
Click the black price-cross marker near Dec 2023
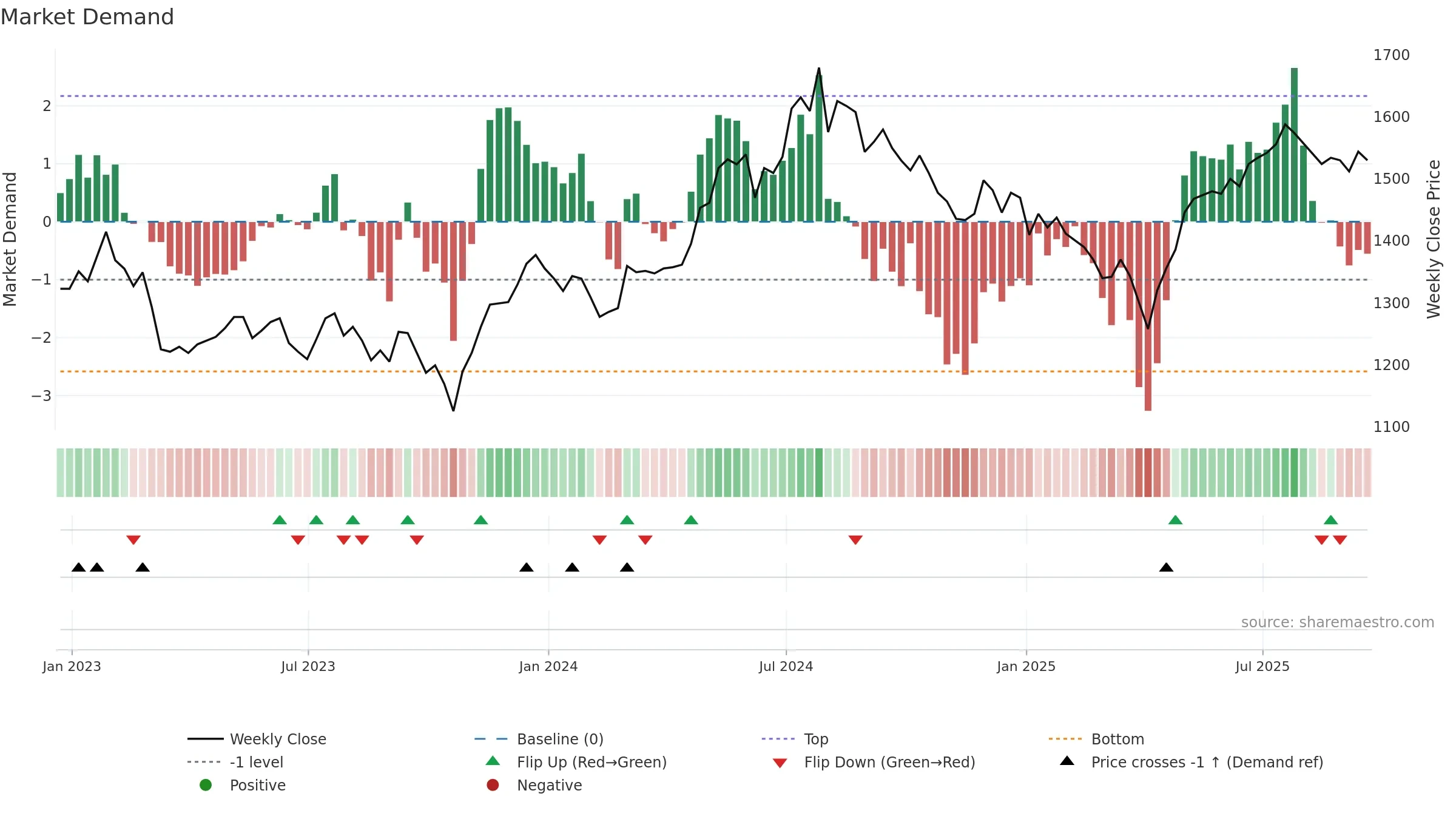(x=527, y=567)
